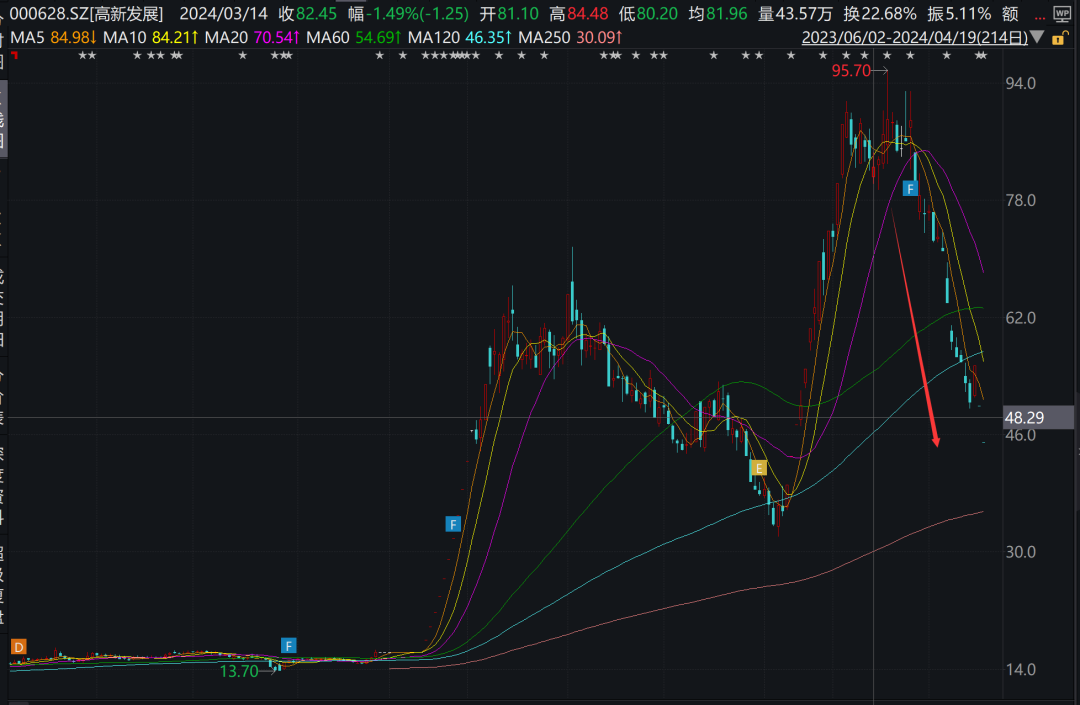Click the 13.70 low price annotation
Screen dimensions: 1080x705
[x=240, y=672]
